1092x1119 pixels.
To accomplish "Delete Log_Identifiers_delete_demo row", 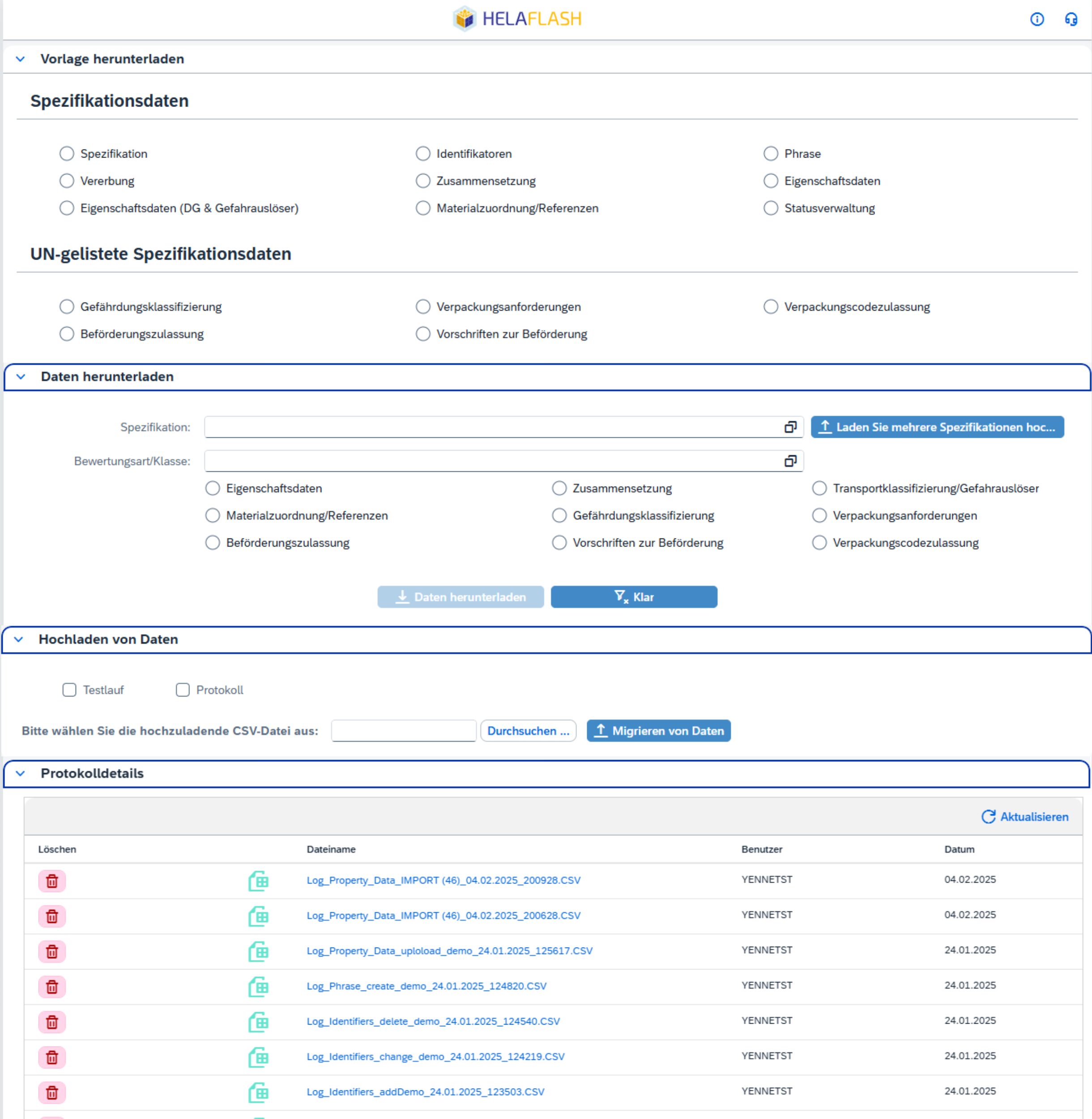I will point(52,1022).
